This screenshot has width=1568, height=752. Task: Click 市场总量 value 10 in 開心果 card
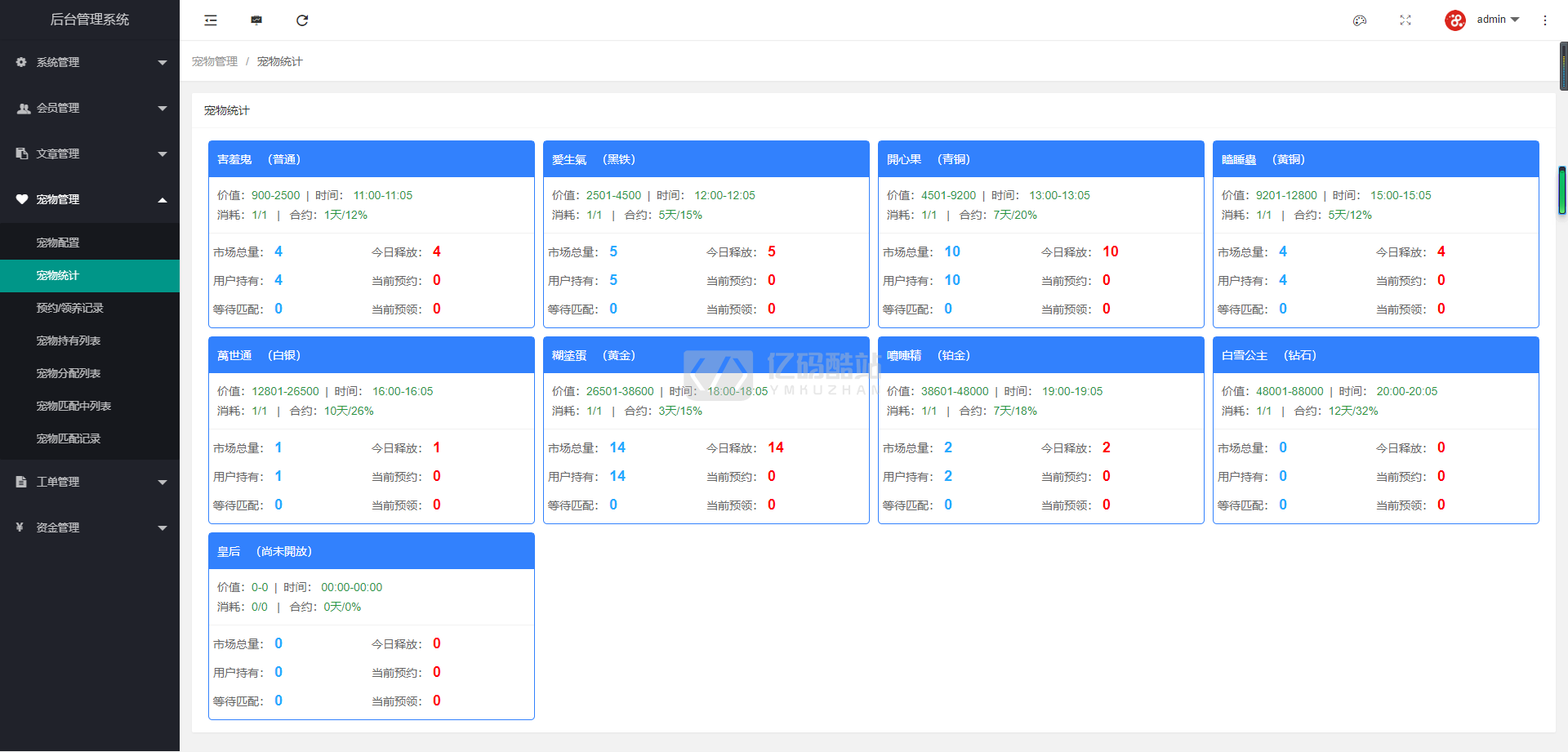click(952, 251)
